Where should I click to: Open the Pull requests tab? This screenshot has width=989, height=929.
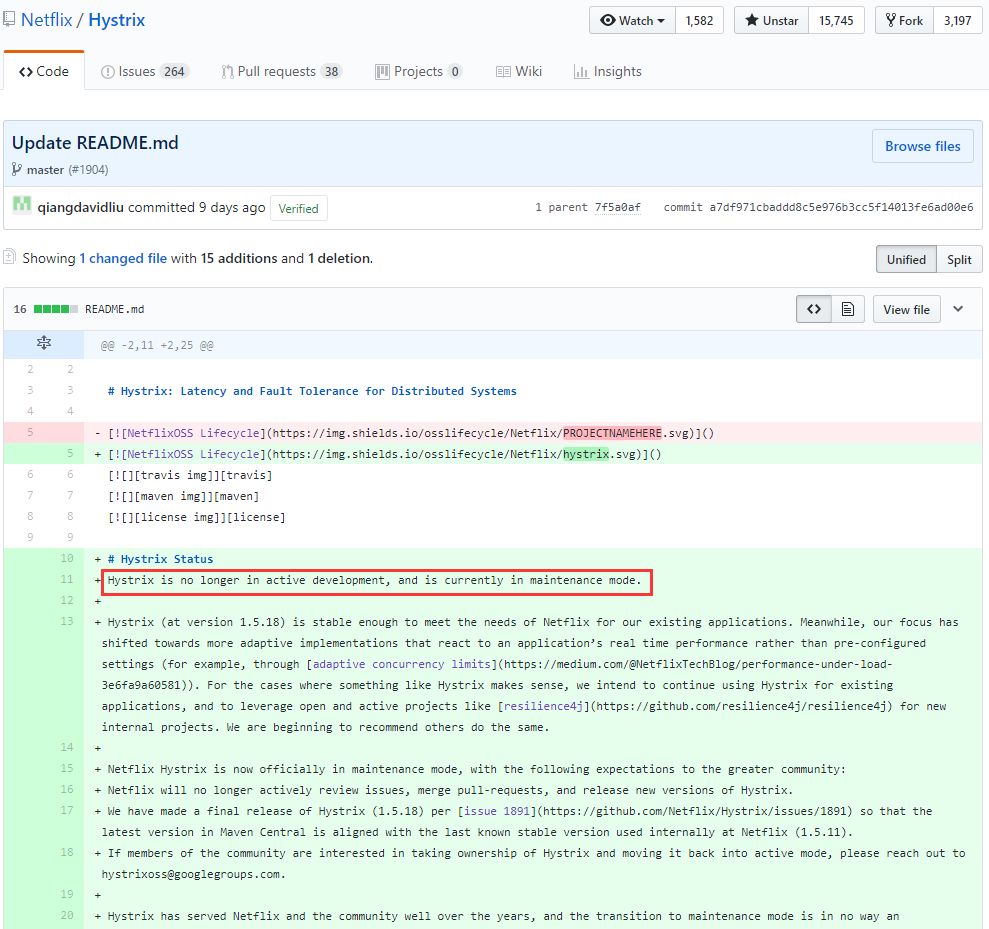click(x=281, y=71)
